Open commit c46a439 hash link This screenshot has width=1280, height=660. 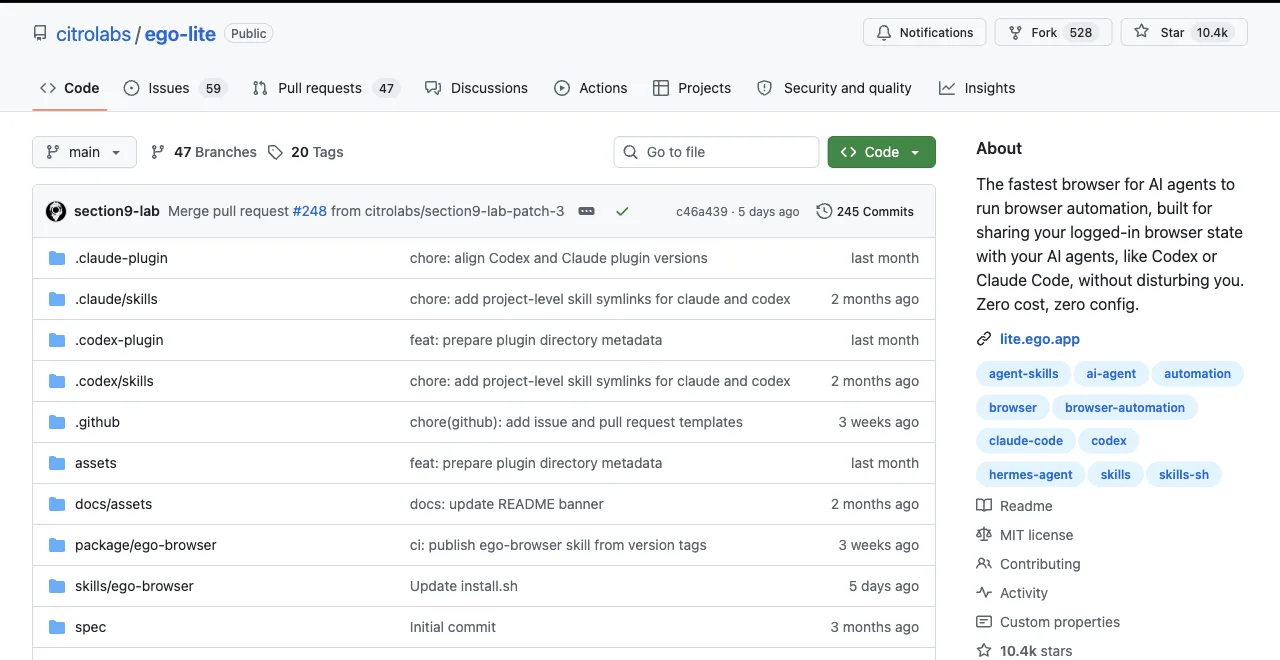coord(700,211)
